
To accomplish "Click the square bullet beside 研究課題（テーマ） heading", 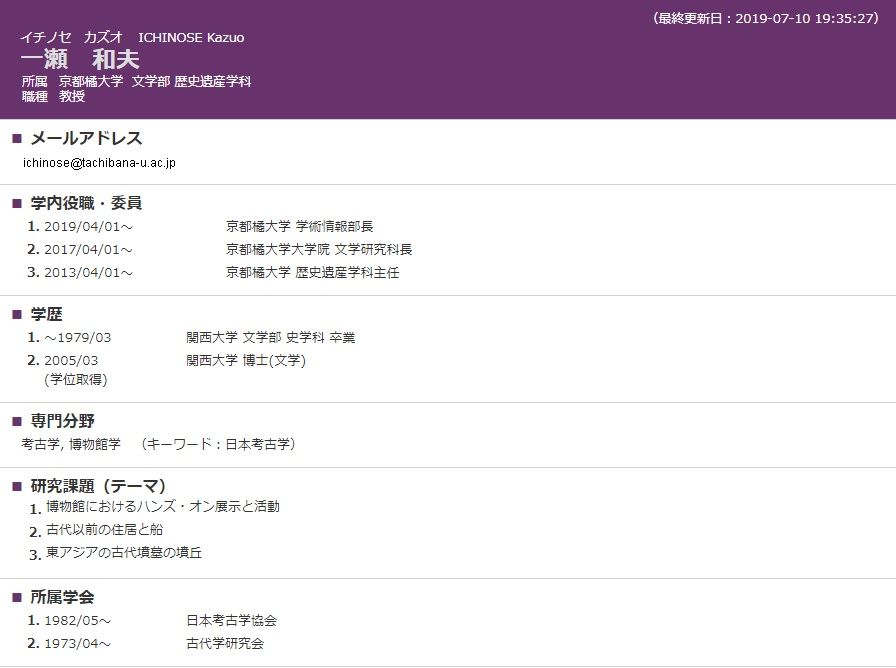I will (16, 487).
